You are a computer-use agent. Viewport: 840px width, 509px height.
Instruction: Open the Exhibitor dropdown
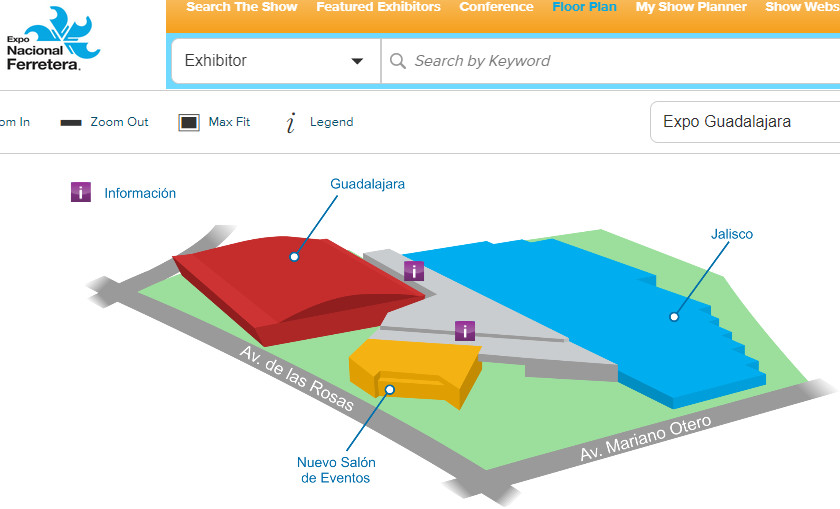[275, 61]
